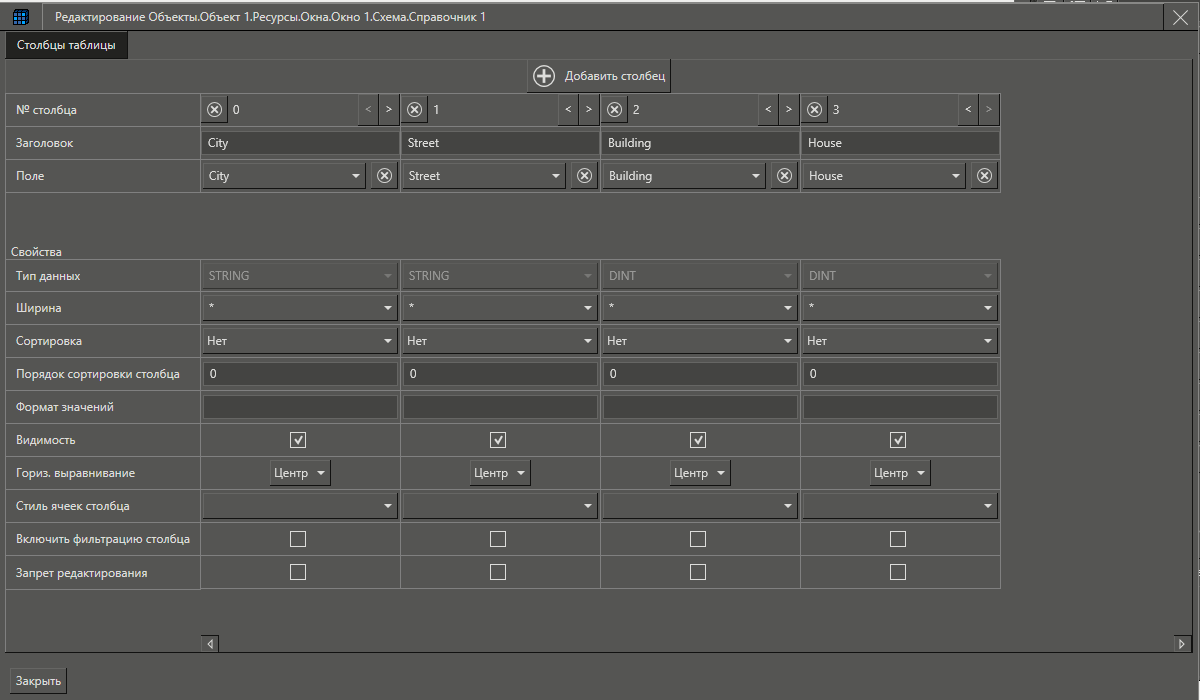Expand Ширина dropdown for Building column
1200x700 pixels.
click(700, 308)
